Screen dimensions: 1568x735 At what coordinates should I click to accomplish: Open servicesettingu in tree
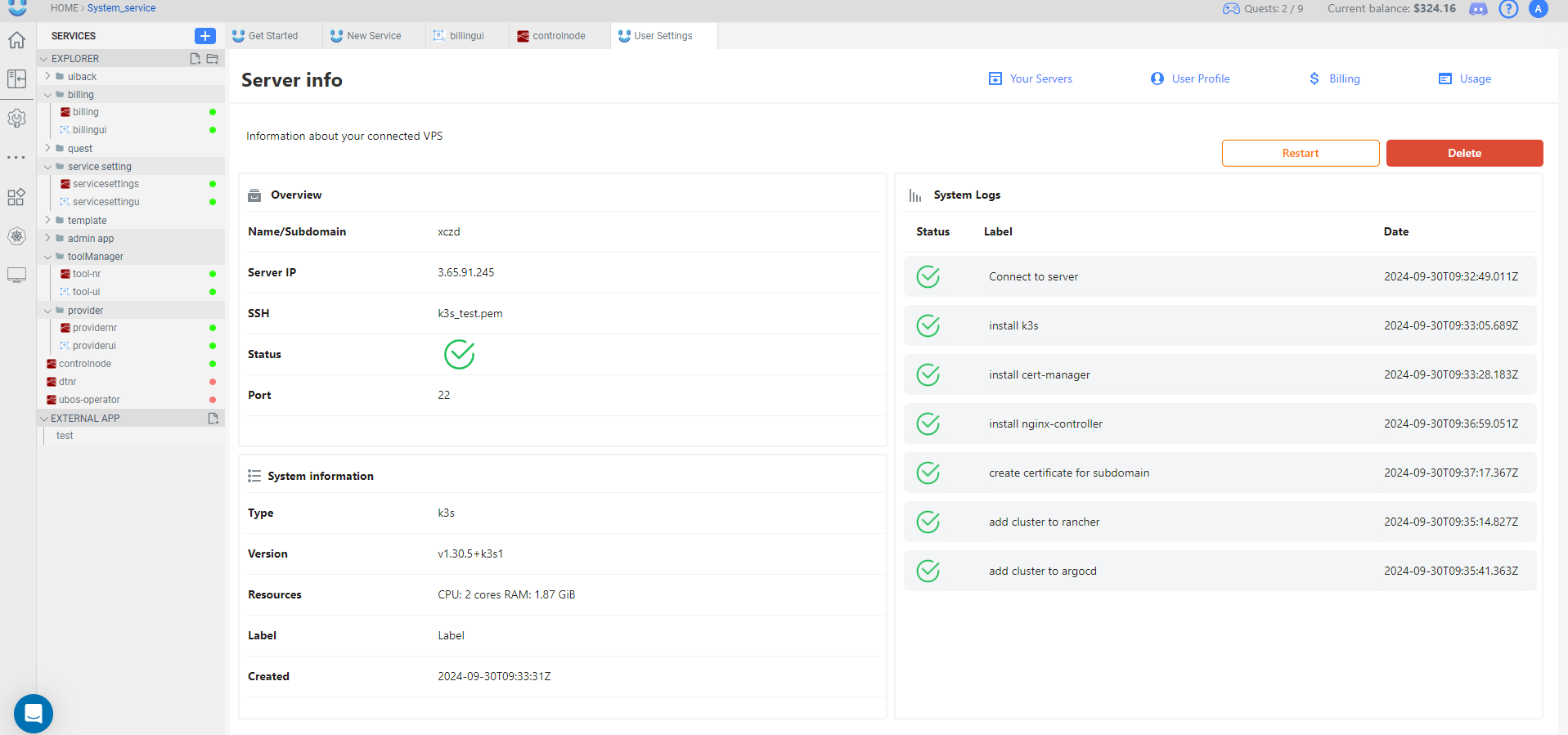[x=106, y=202]
